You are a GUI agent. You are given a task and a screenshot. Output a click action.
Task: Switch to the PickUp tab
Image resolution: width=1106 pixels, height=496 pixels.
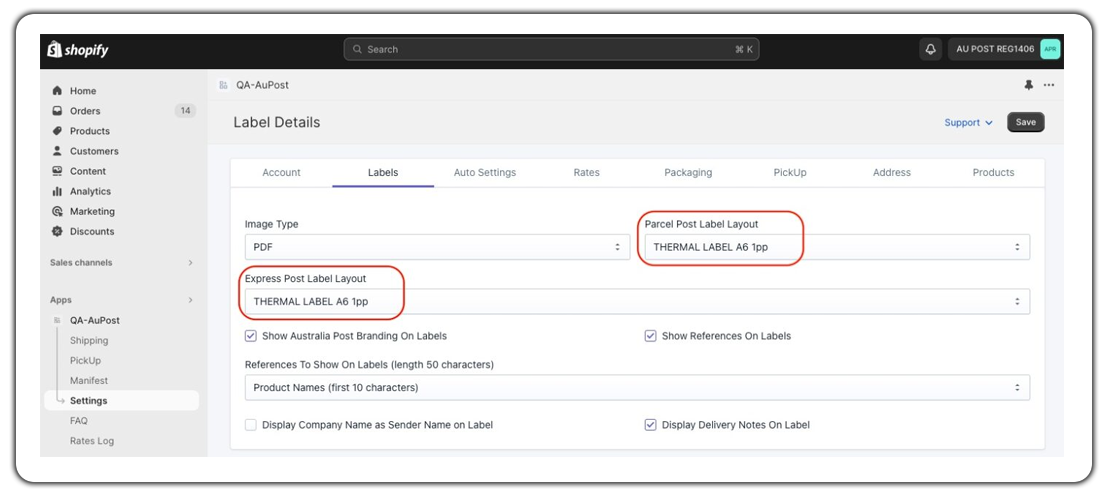pos(790,172)
